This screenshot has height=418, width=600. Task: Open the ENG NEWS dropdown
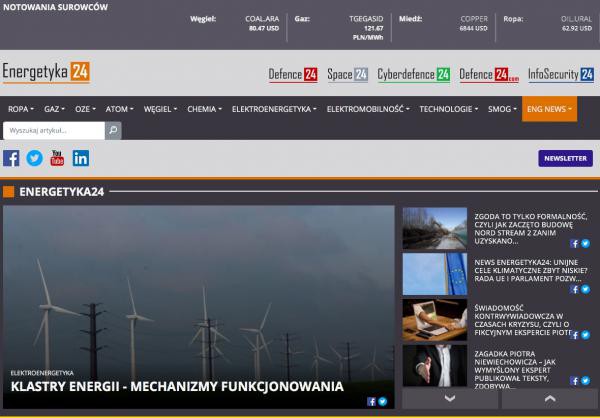[549, 109]
